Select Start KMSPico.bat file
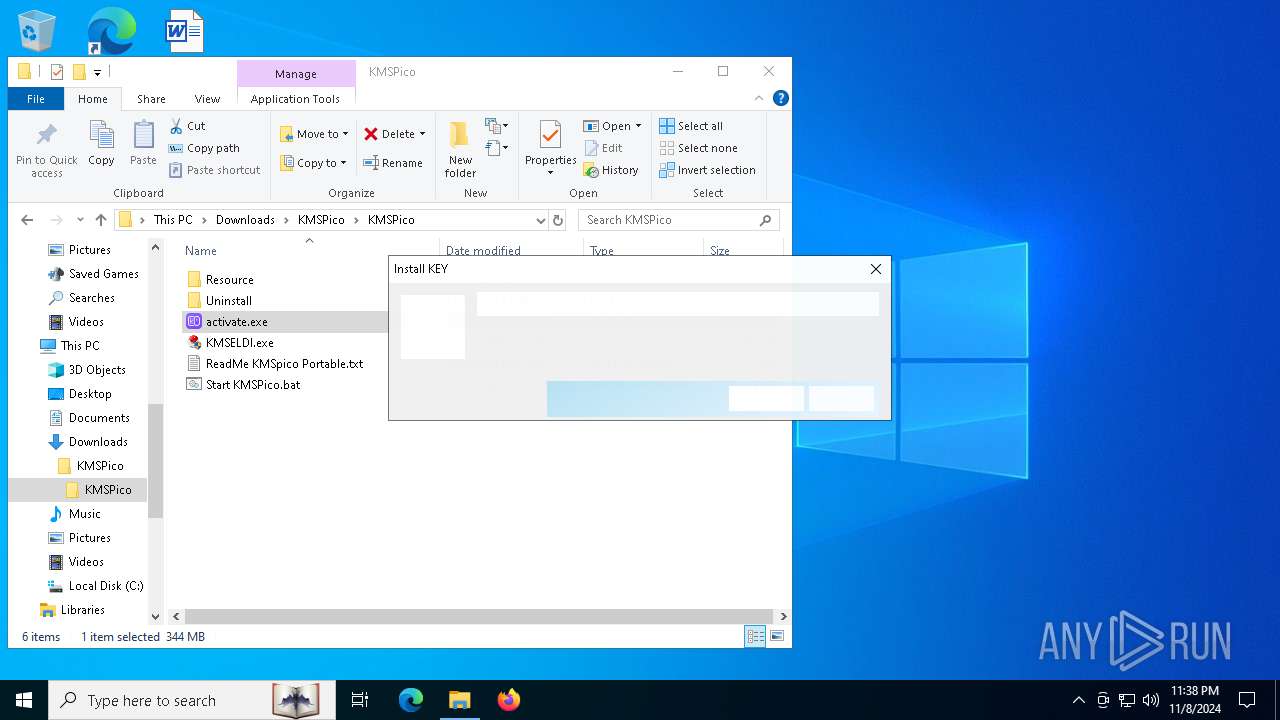 pos(243,385)
